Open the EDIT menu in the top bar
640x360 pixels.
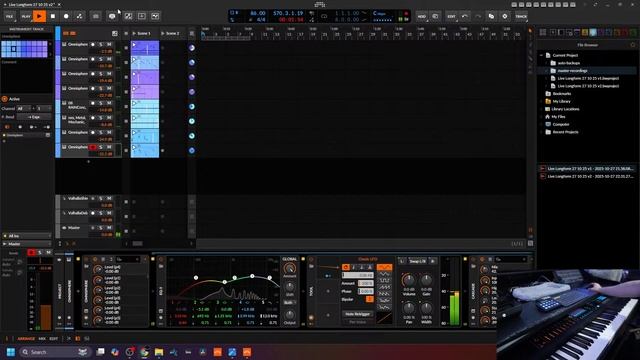[451, 16]
